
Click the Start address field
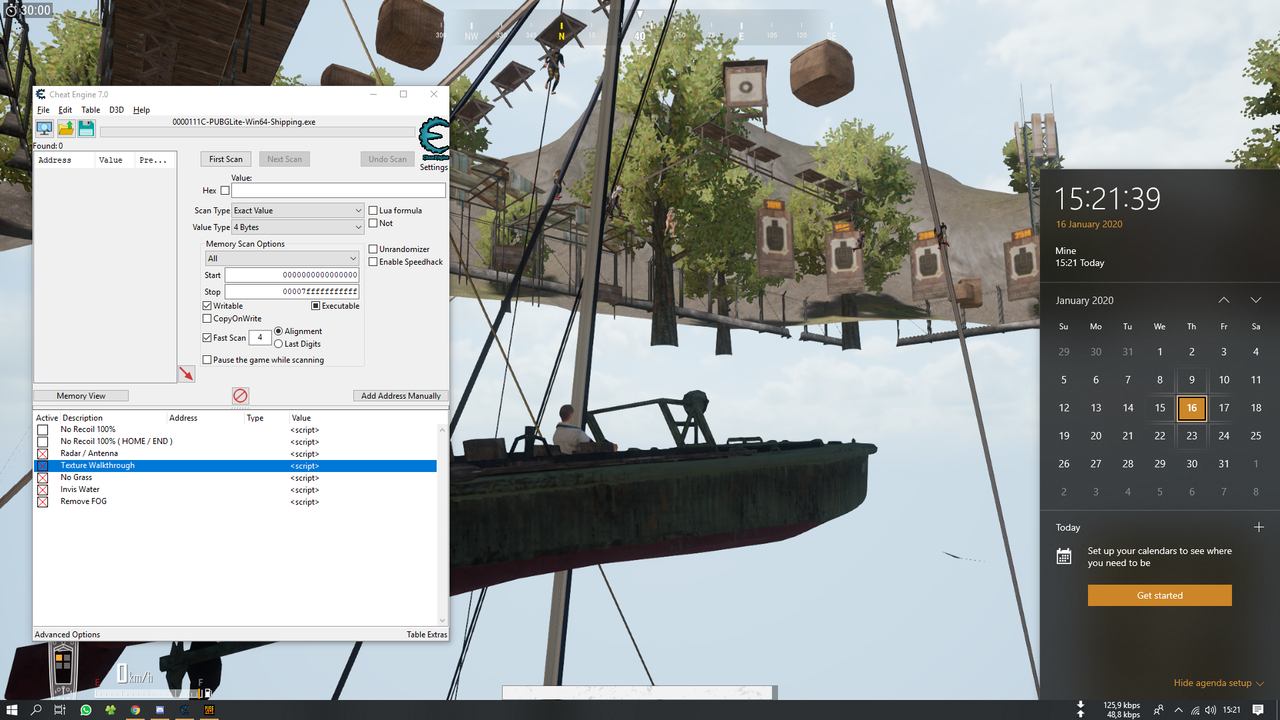pyautogui.click(x=292, y=275)
